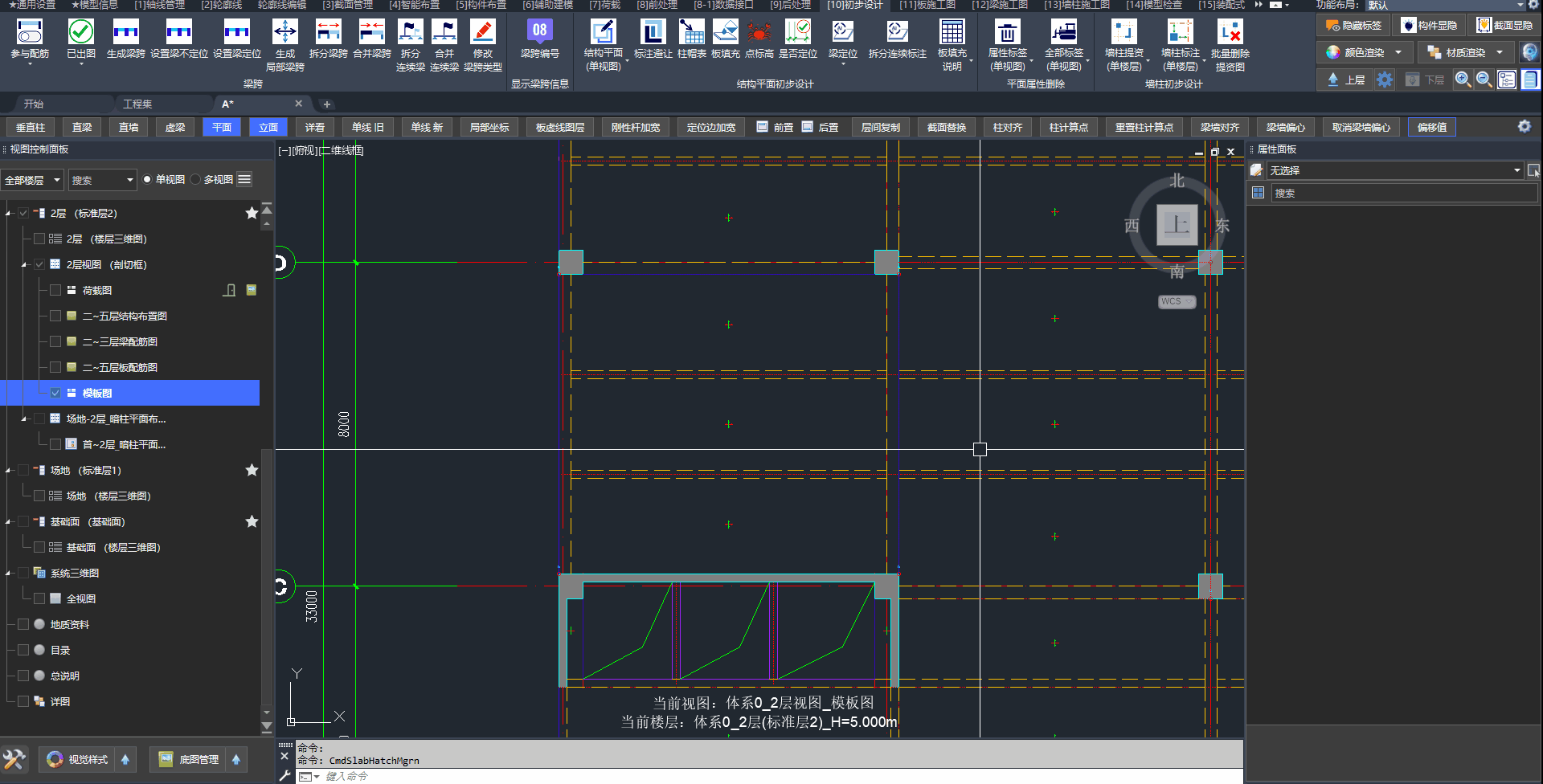Click the 批量删除提资图 icon
1543x784 pixels.
1230,33
